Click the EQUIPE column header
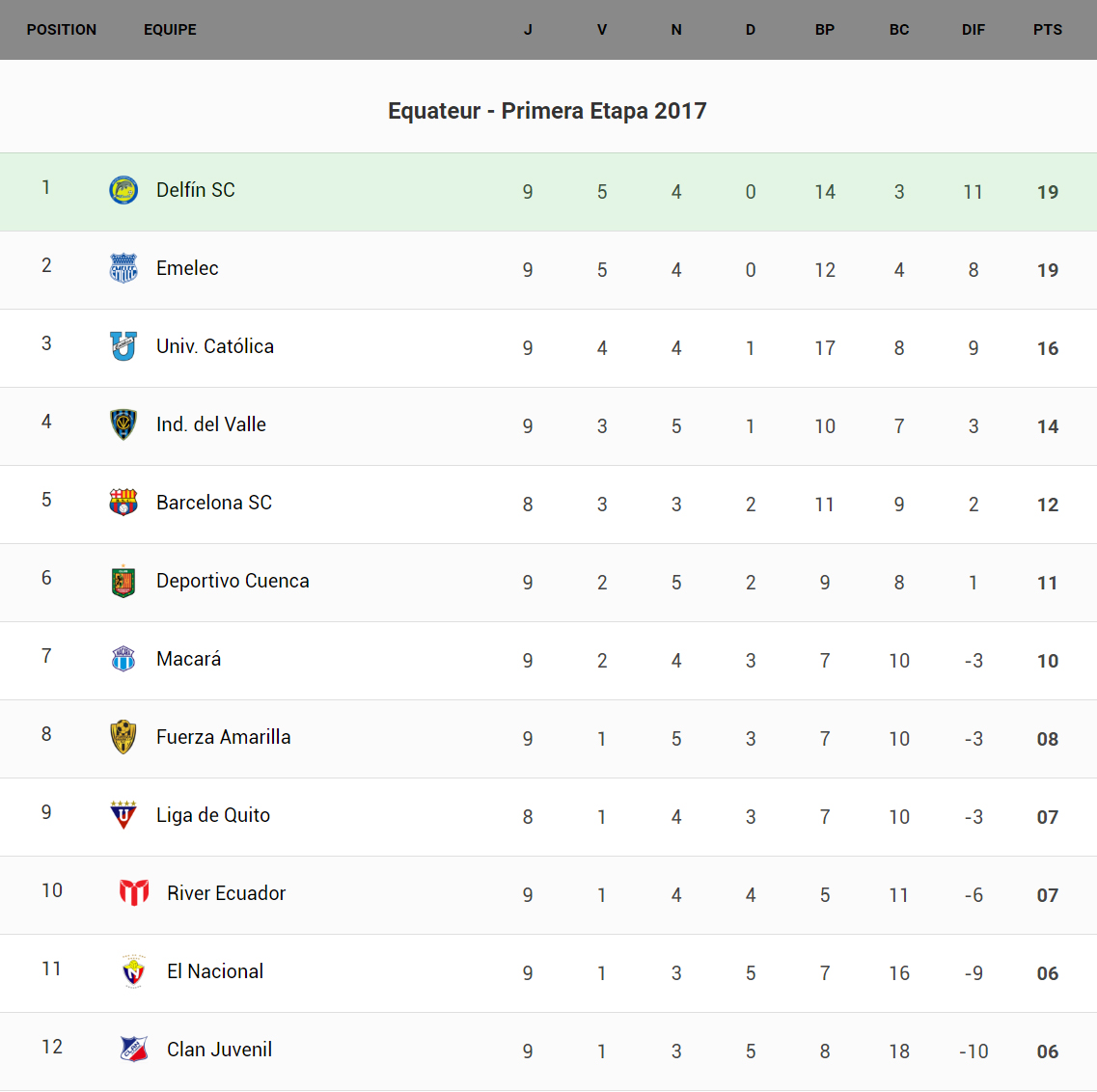The image size is (1097, 1092). coord(170,30)
